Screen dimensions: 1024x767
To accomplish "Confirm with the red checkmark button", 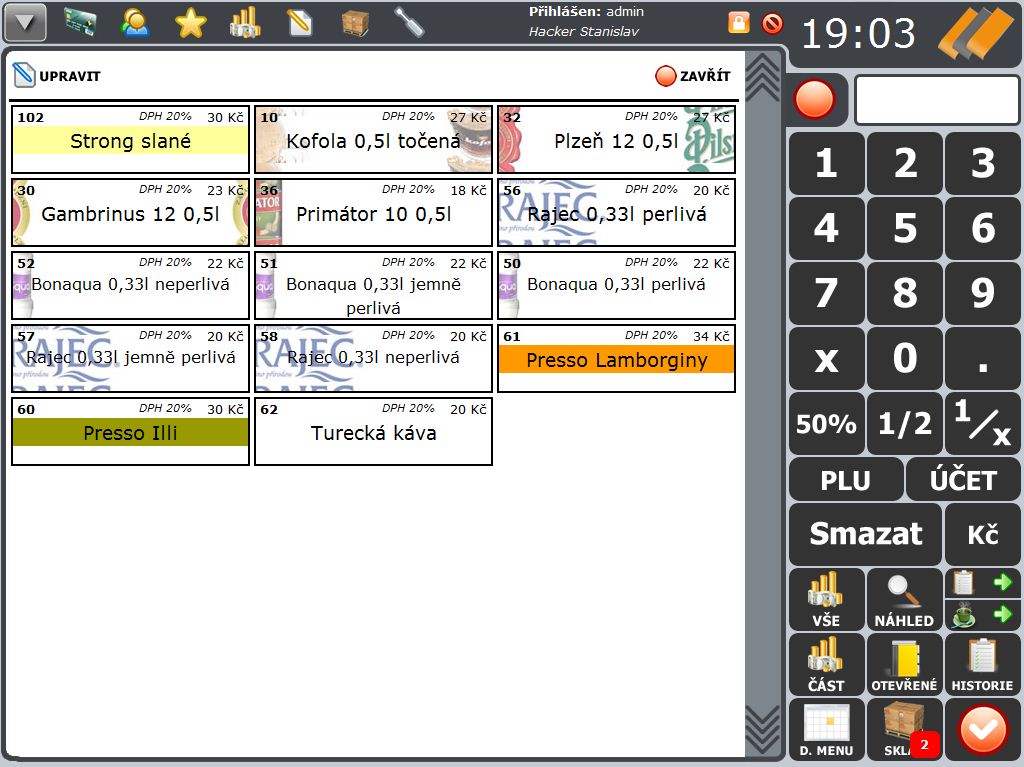I will pos(983,729).
